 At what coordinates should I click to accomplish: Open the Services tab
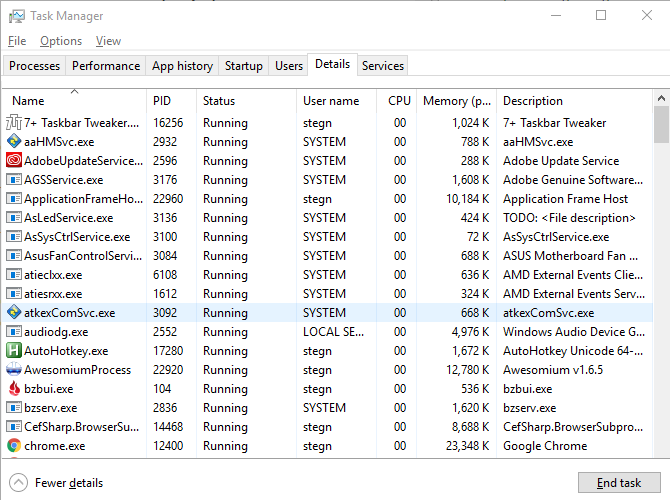tap(383, 66)
